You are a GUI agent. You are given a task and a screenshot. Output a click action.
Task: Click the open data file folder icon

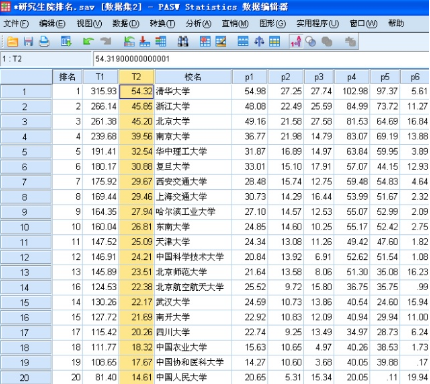point(12,42)
